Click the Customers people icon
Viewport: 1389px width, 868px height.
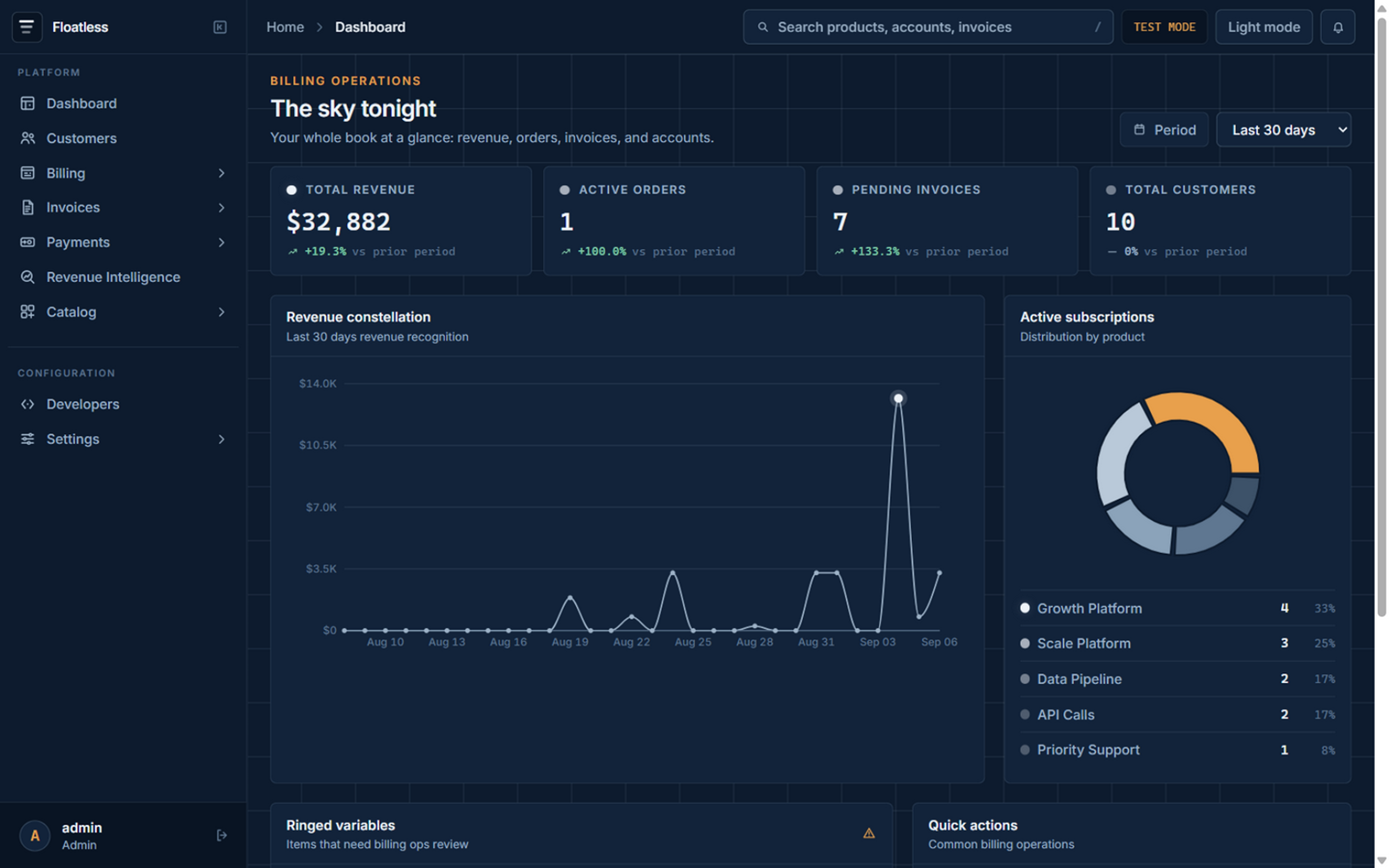point(27,138)
